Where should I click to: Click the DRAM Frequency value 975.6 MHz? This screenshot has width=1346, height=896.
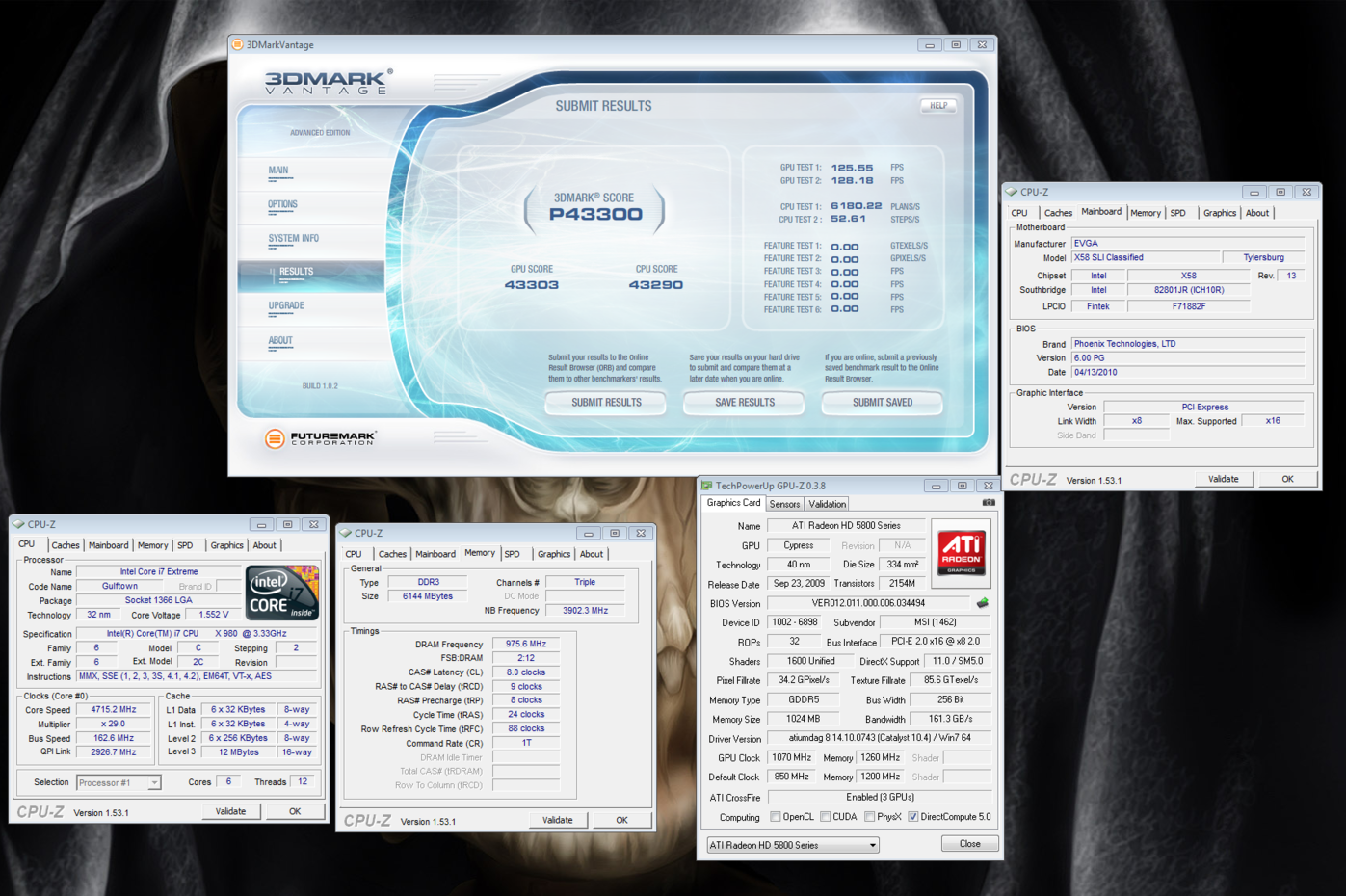[x=526, y=645]
